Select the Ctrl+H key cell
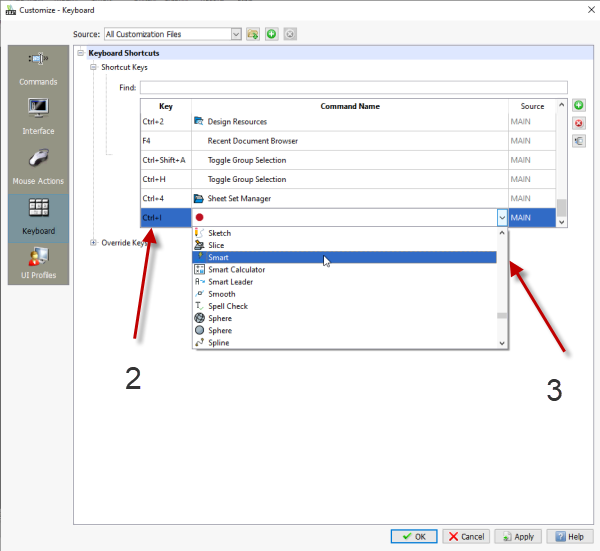 [166, 179]
